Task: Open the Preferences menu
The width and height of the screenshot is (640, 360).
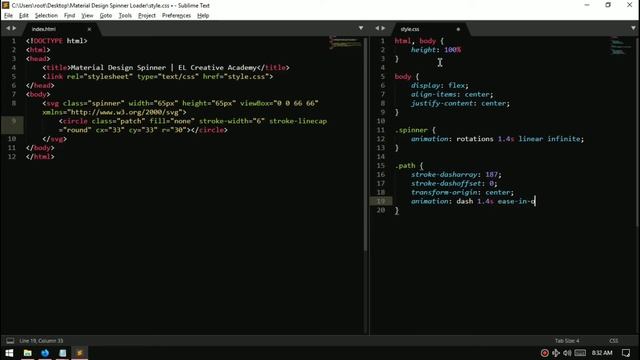Action: pos(176,16)
